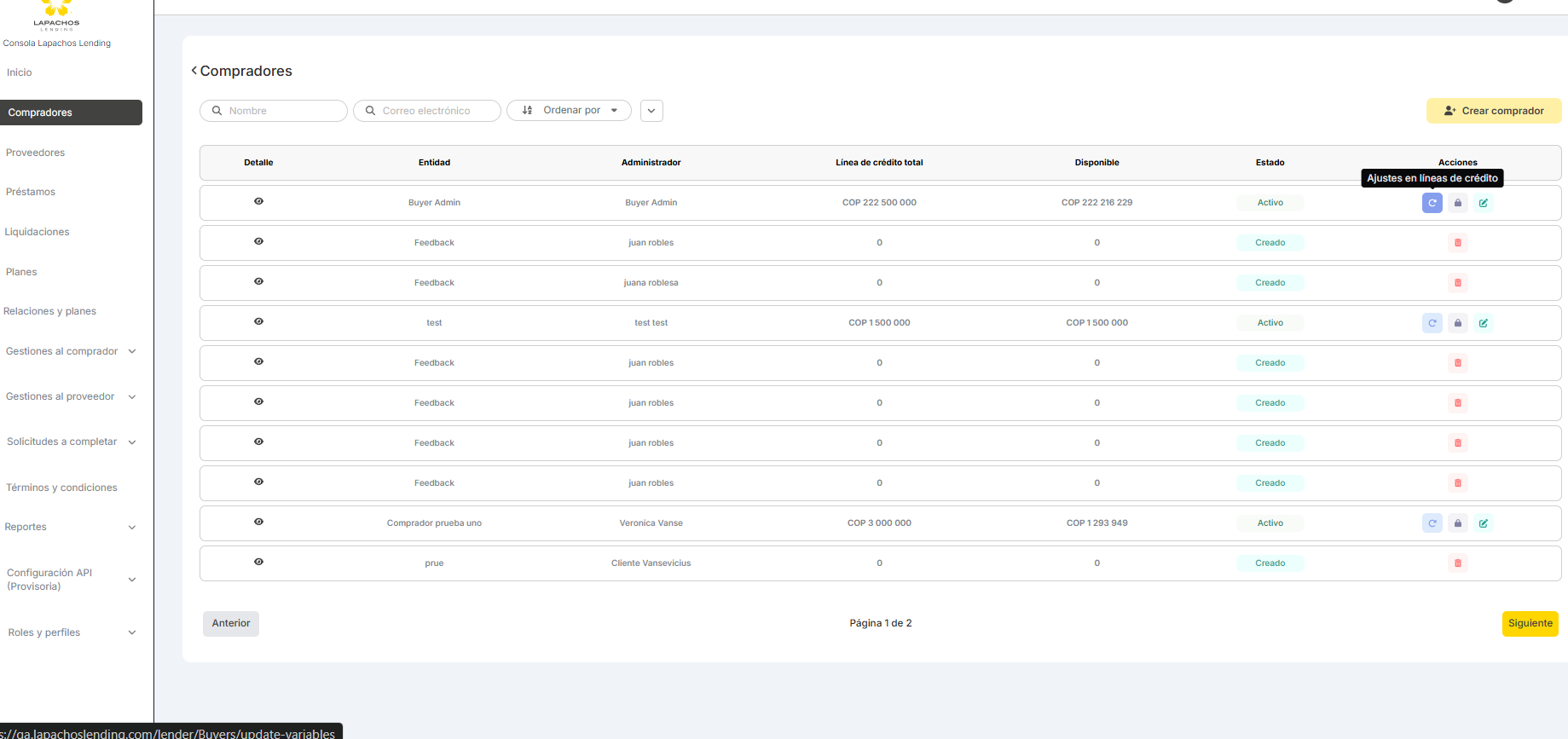The width and height of the screenshot is (1568, 739).
Task: Open Préstamos from the sidebar
Action: [31, 192]
